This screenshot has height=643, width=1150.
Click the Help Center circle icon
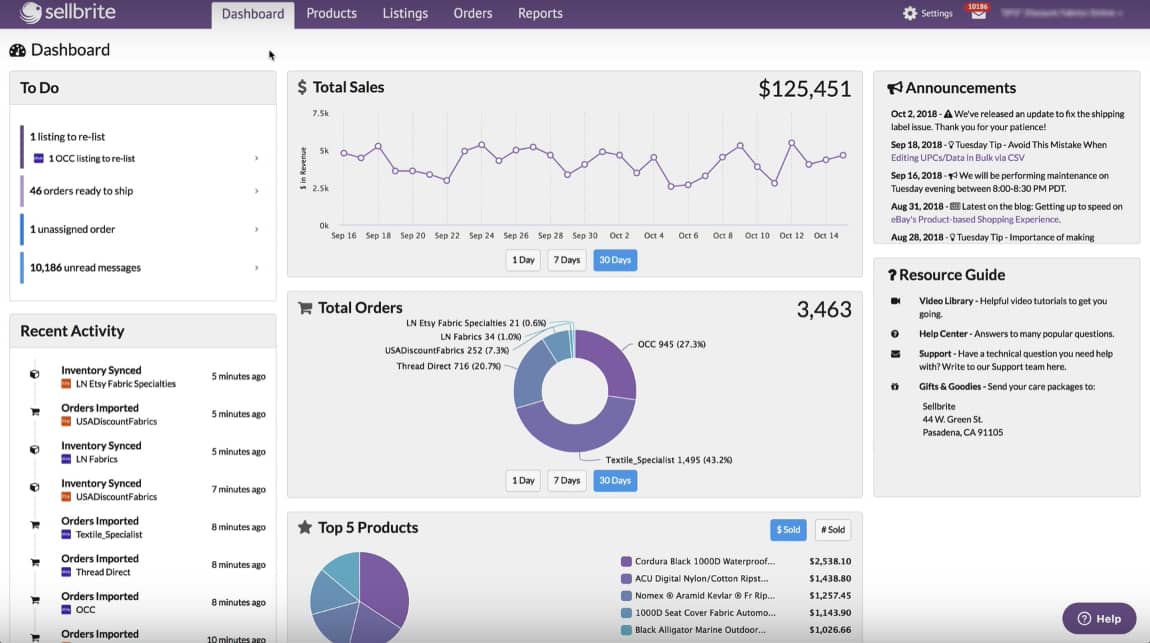pos(895,334)
